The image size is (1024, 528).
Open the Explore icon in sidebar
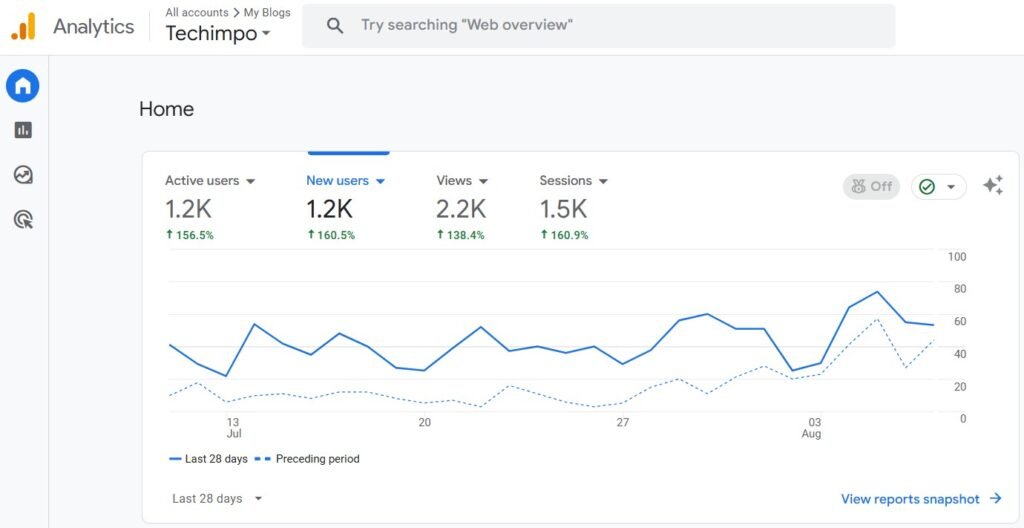point(23,175)
